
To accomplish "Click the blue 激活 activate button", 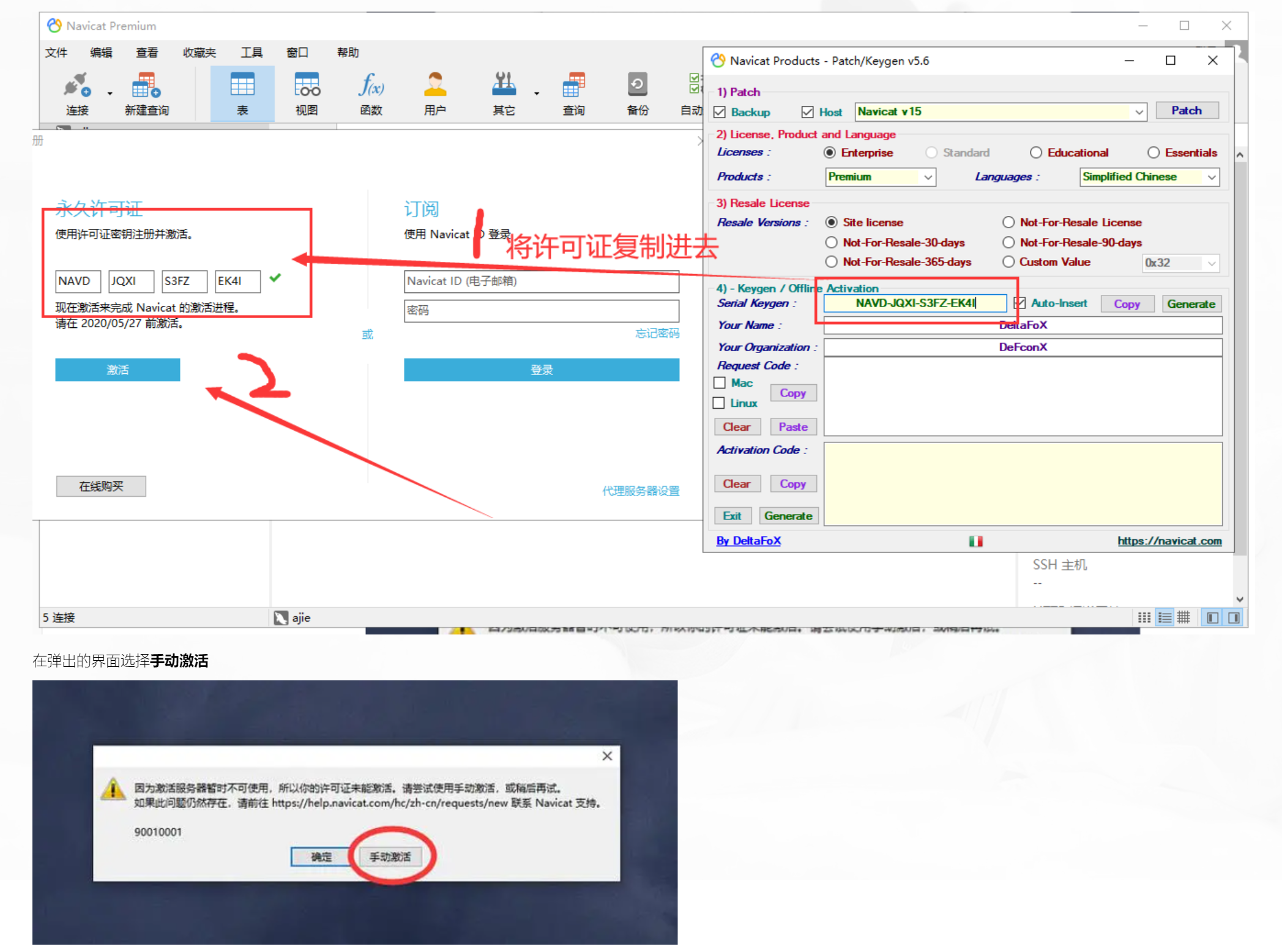I will (117, 370).
